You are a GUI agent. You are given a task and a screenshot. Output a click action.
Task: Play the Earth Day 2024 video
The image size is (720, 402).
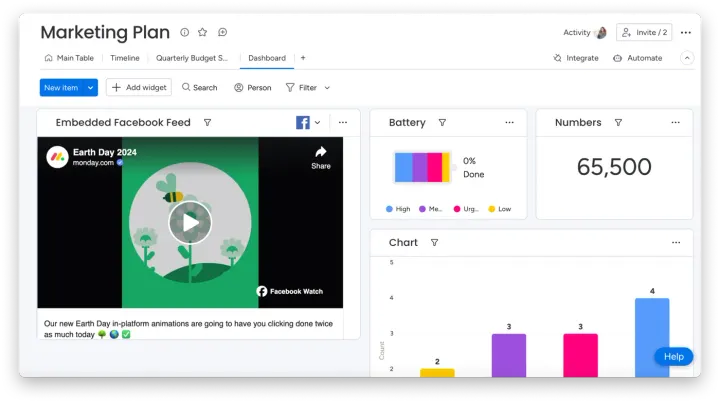(190, 223)
